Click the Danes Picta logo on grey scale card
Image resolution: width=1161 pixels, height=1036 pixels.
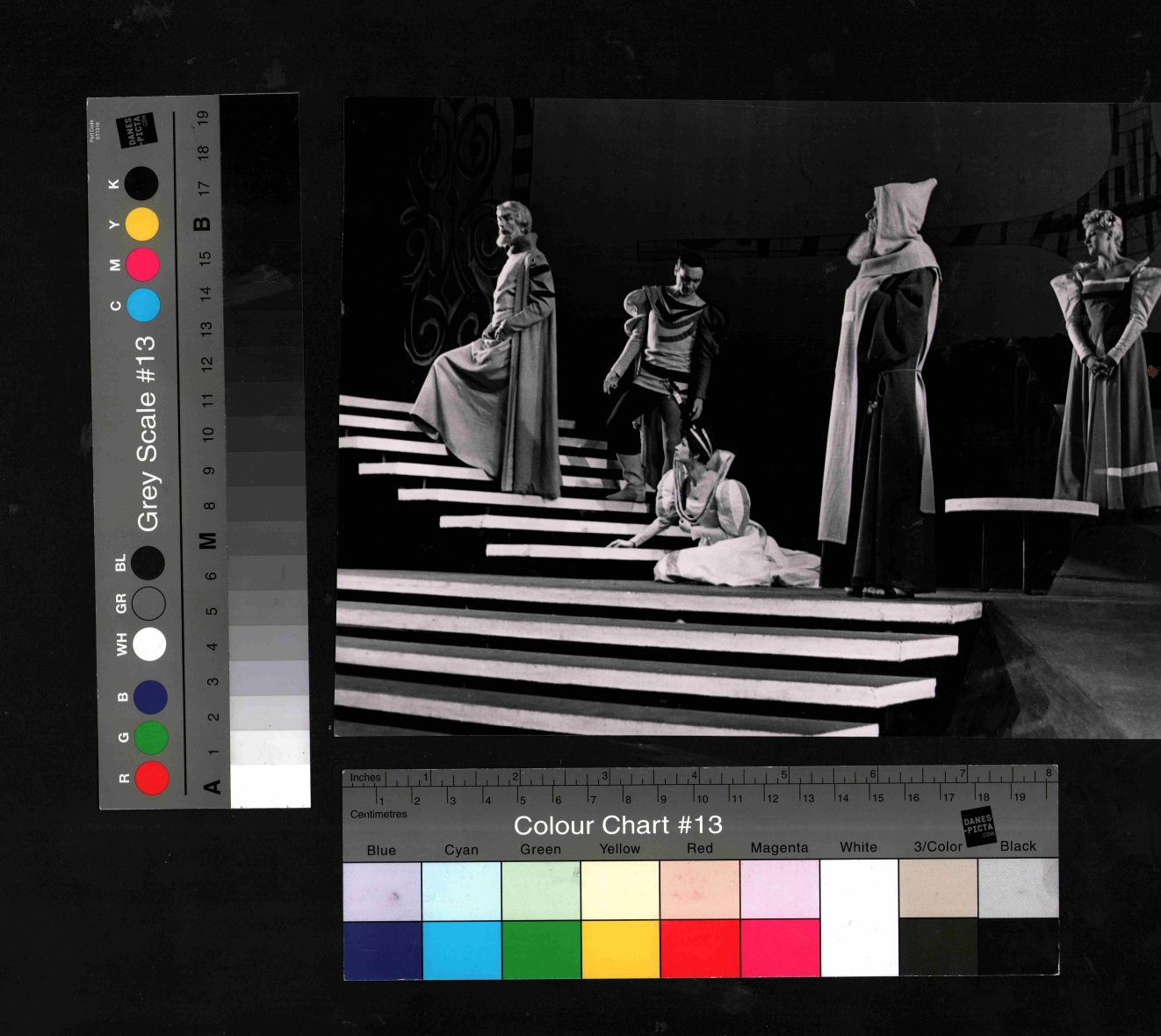click(x=135, y=130)
